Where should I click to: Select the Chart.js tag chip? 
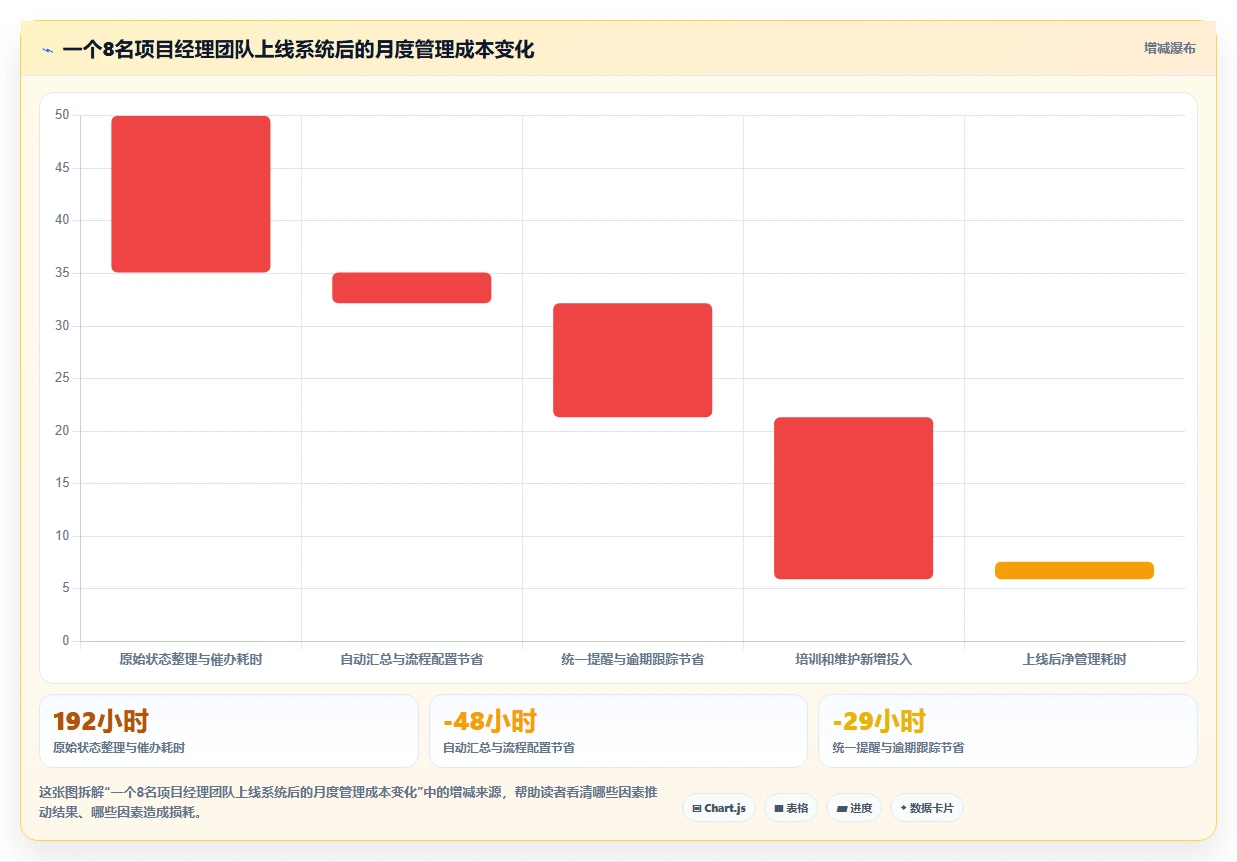pyautogui.click(x=719, y=808)
